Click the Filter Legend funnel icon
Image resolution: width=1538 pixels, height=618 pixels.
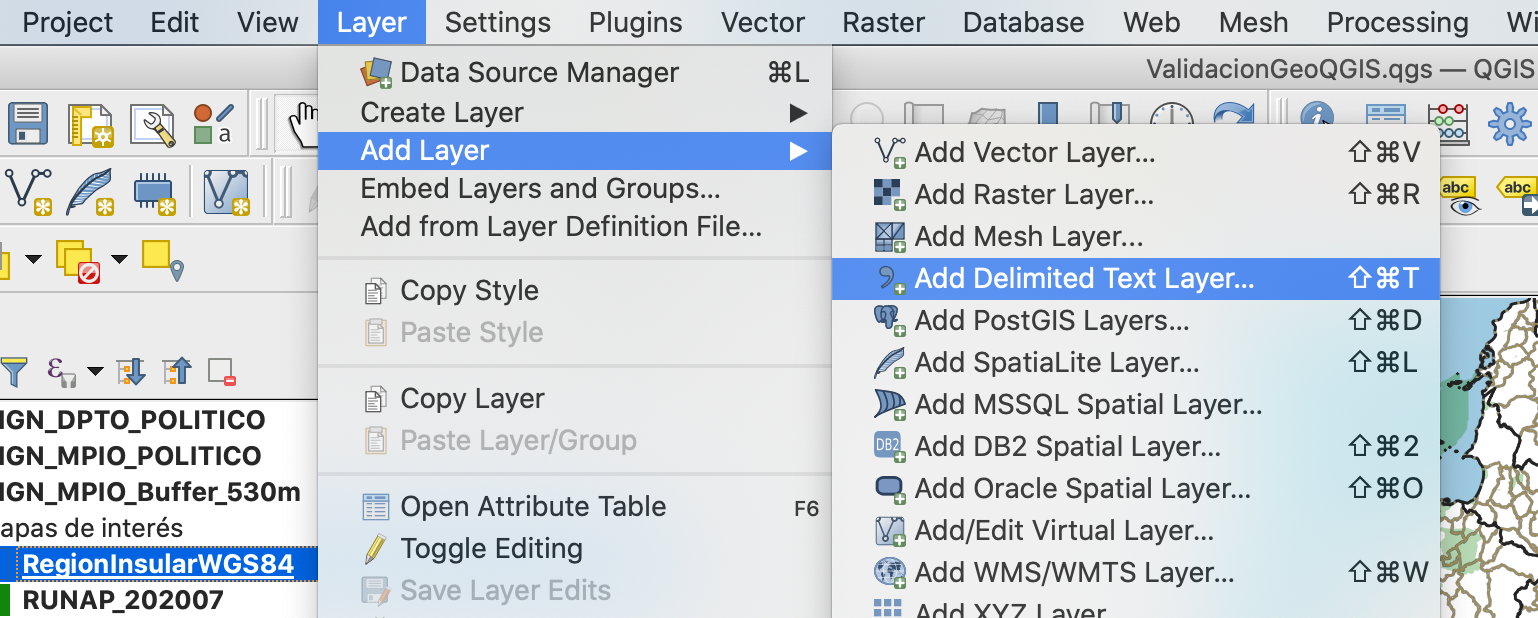point(13,372)
